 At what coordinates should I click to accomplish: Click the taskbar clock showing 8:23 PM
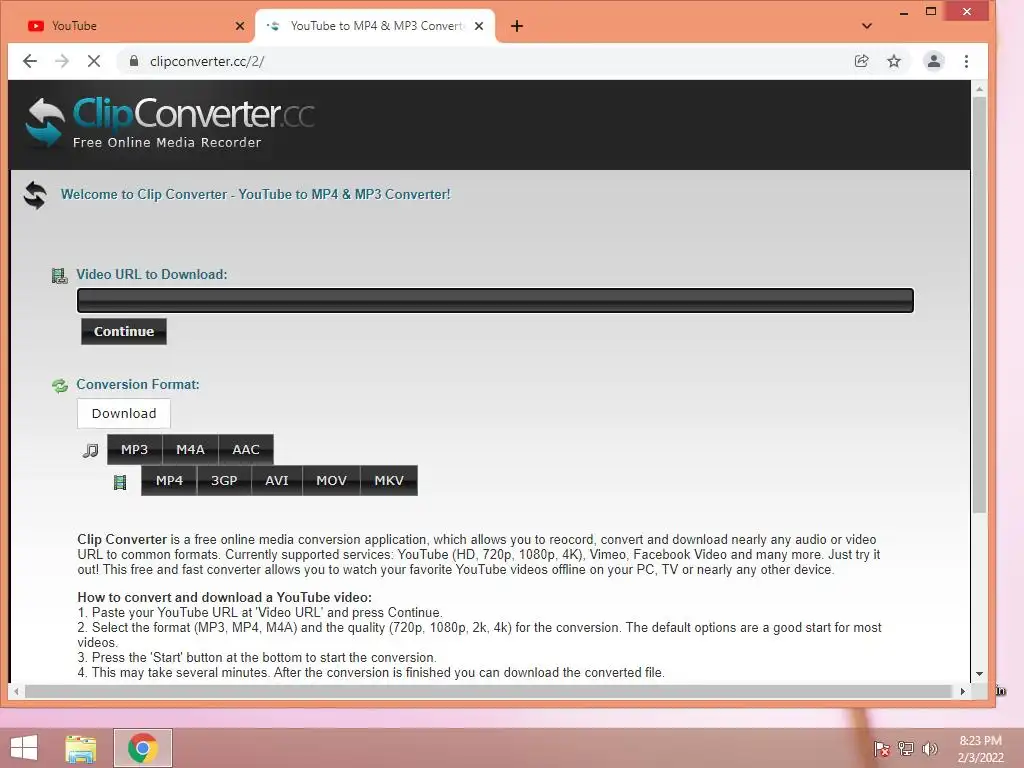(980, 748)
